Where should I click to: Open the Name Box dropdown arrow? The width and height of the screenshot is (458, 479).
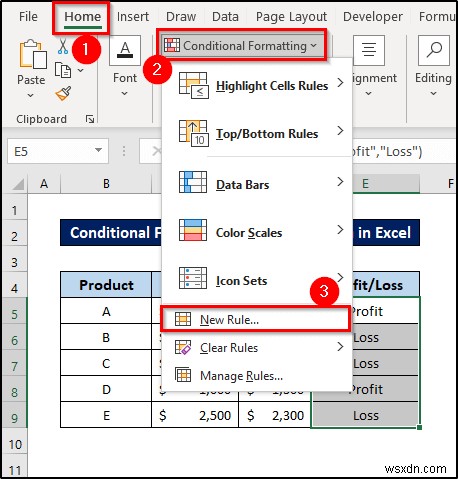pyautogui.click(x=98, y=150)
